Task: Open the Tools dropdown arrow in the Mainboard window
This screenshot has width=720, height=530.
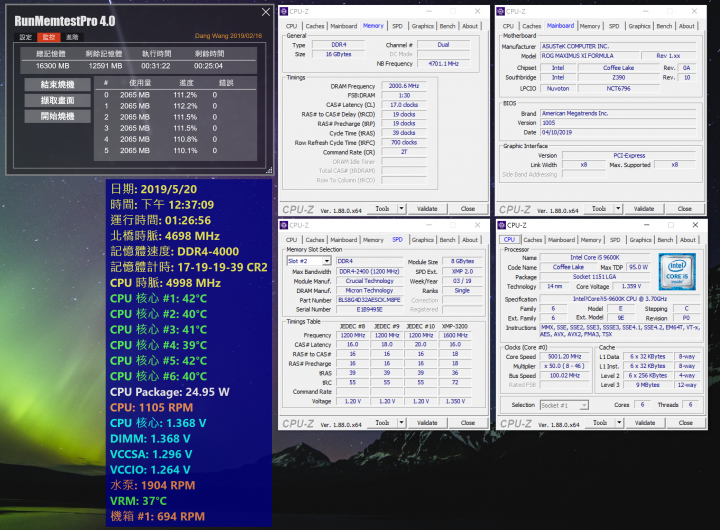Action: coord(618,209)
